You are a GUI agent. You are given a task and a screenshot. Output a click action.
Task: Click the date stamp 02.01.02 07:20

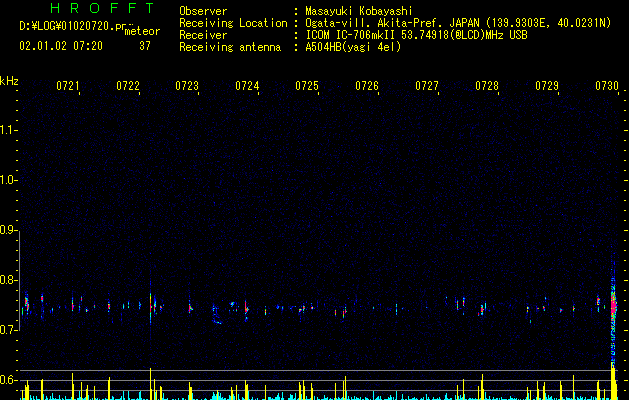click(61, 46)
